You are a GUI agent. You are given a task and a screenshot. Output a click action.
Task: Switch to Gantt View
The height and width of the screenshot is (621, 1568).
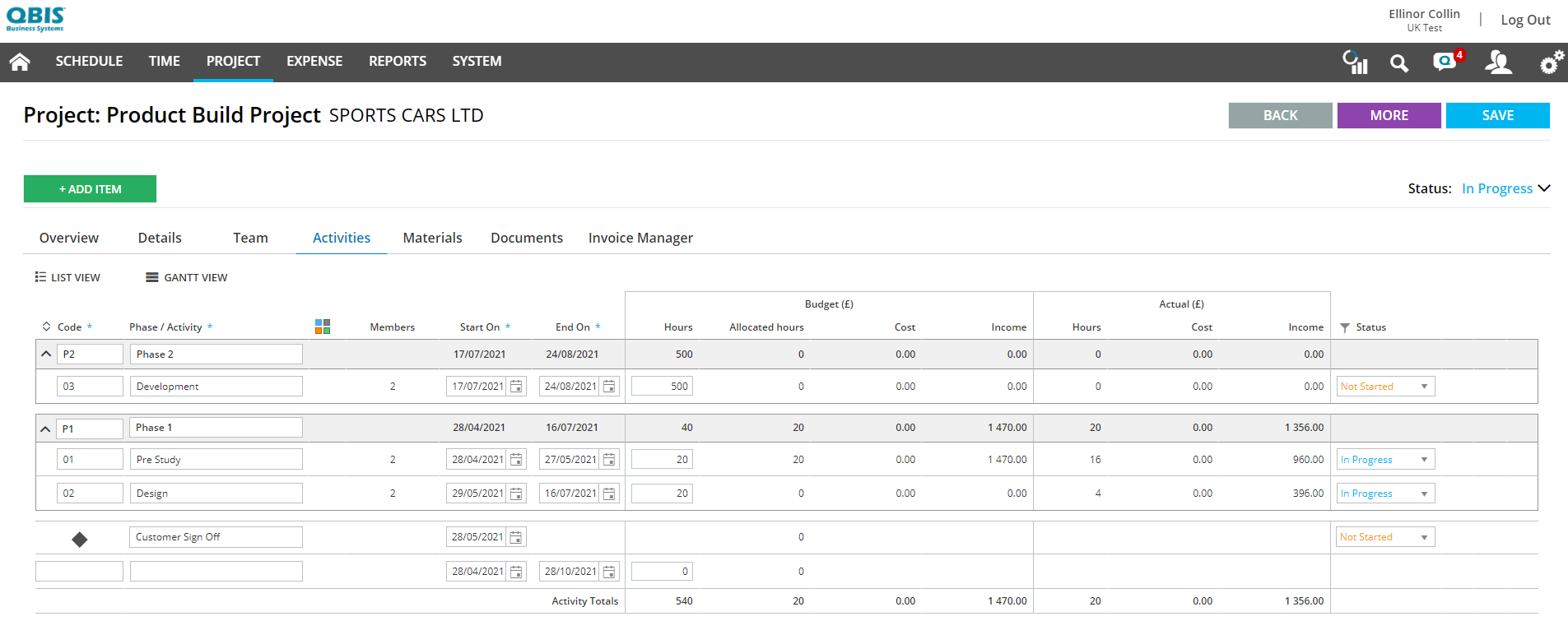[187, 278]
